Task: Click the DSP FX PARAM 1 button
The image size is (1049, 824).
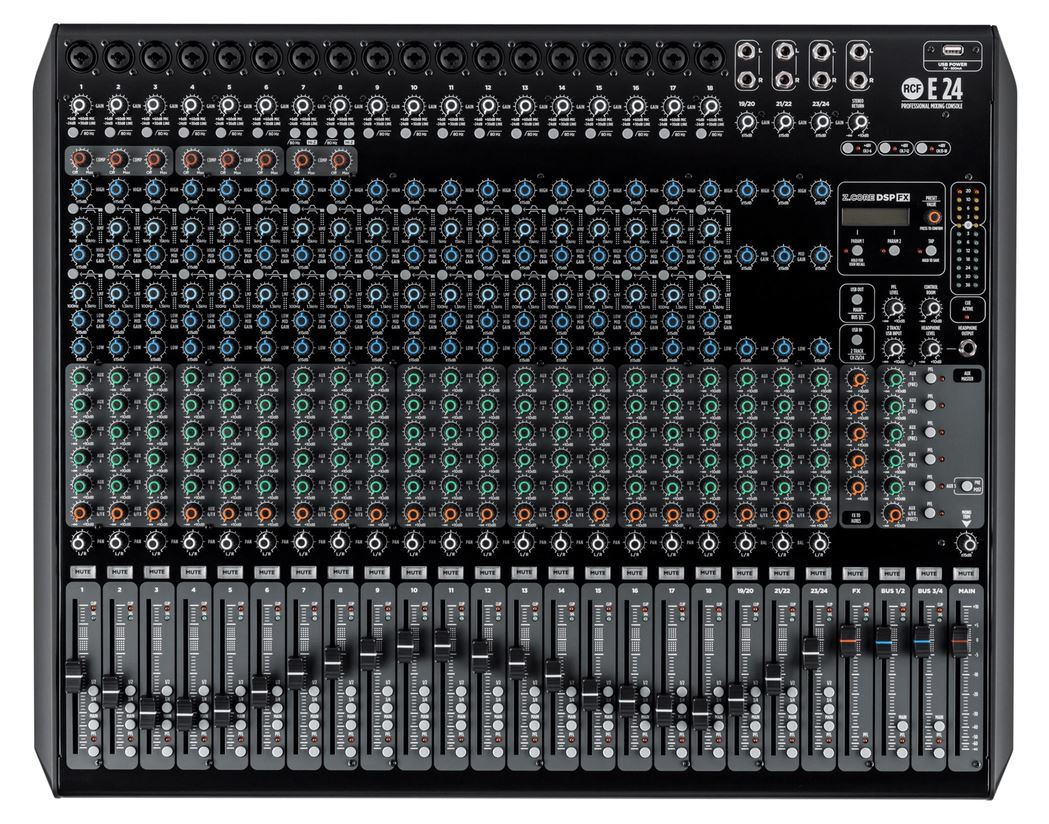Action: click(x=858, y=251)
